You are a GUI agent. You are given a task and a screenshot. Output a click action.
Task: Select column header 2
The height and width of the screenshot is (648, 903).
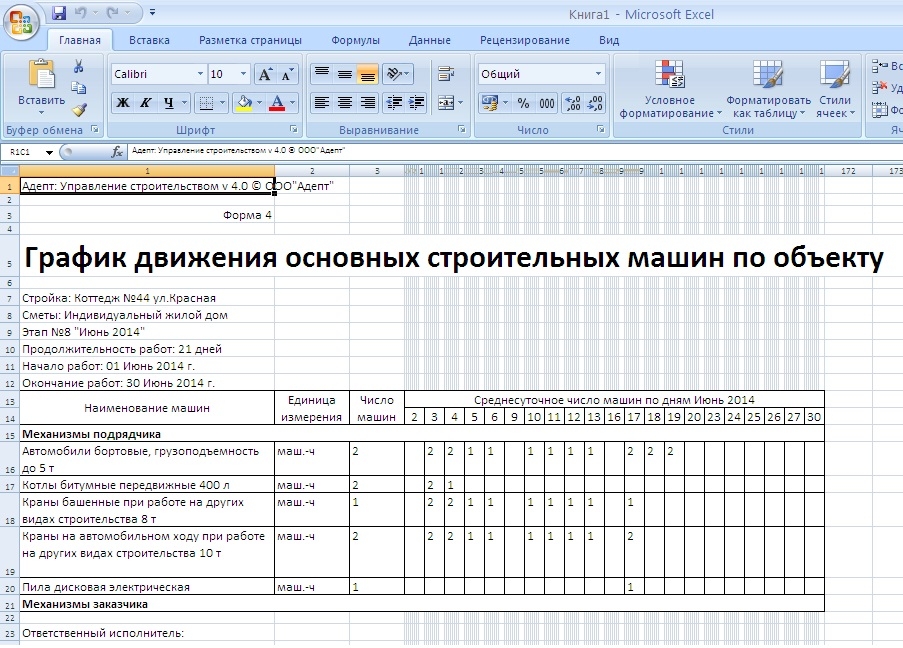click(312, 171)
